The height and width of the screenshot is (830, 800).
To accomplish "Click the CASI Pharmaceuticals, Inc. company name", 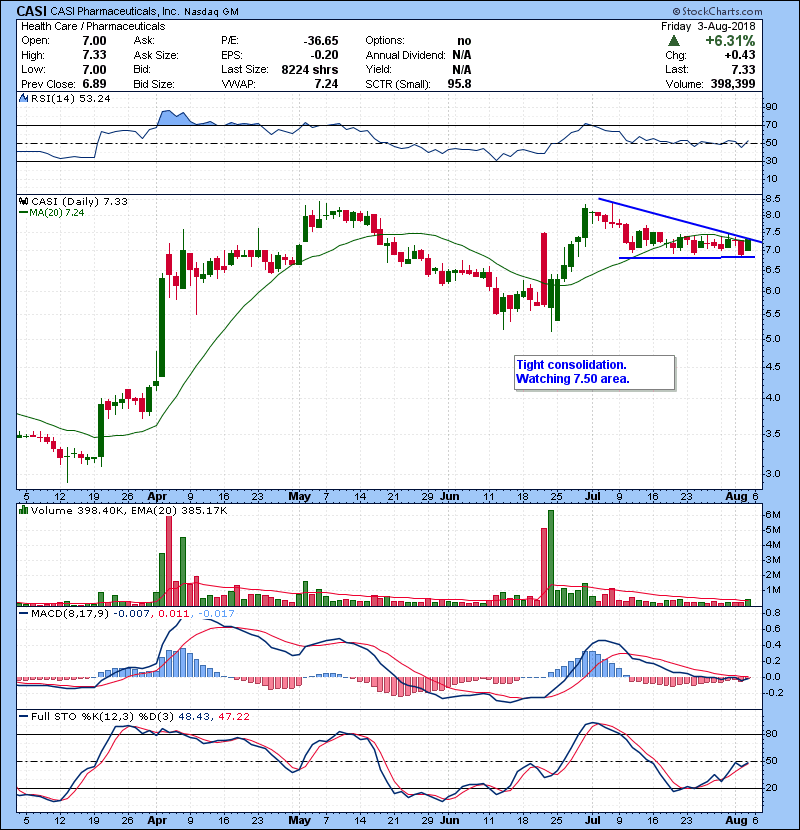I will click(x=115, y=11).
